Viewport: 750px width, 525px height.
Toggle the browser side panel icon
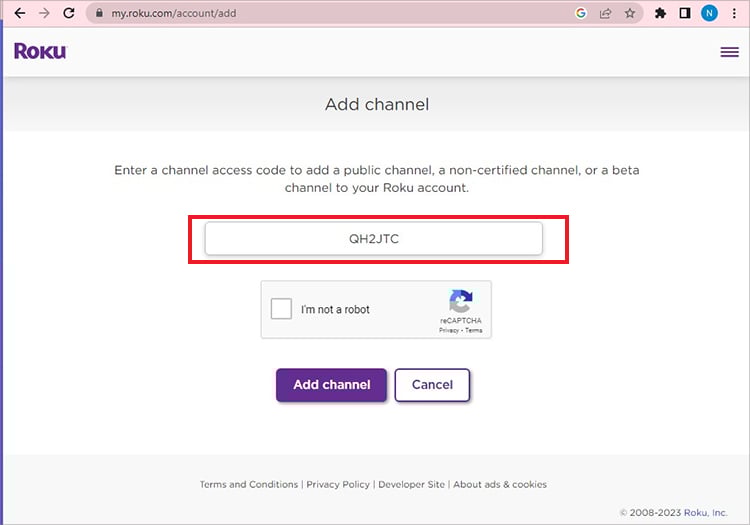[x=685, y=13]
